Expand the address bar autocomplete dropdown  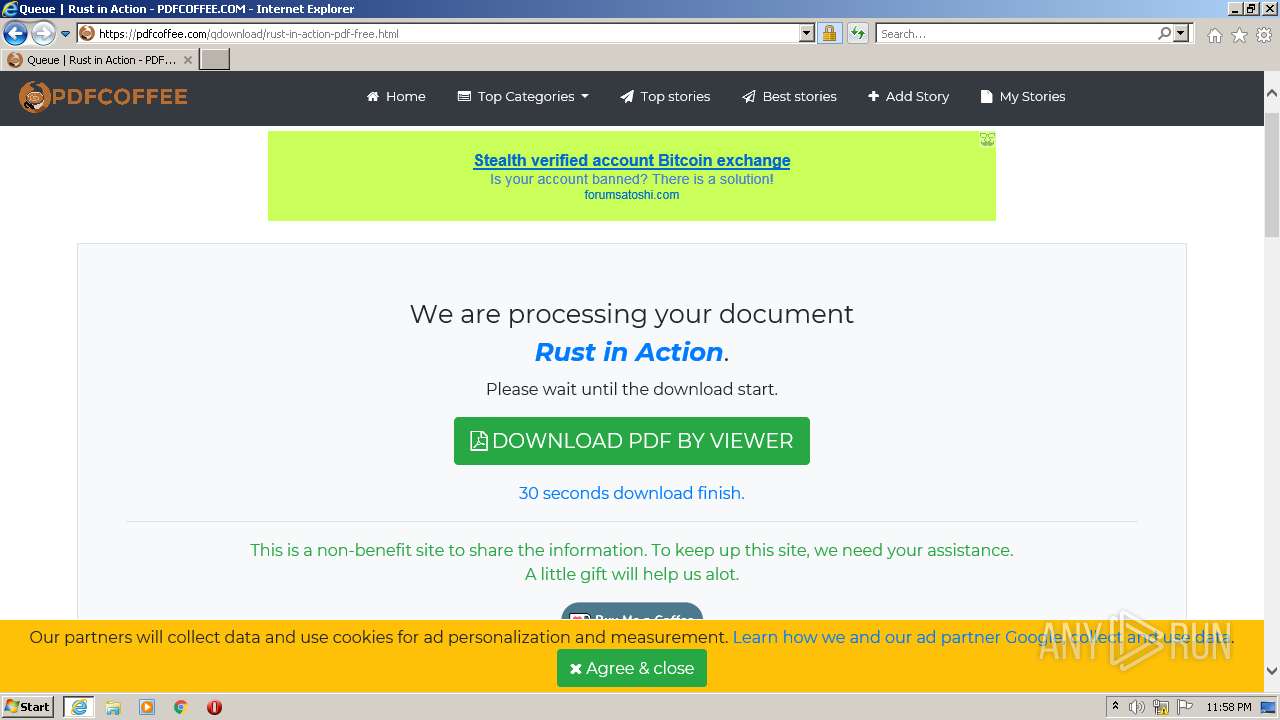[x=807, y=33]
